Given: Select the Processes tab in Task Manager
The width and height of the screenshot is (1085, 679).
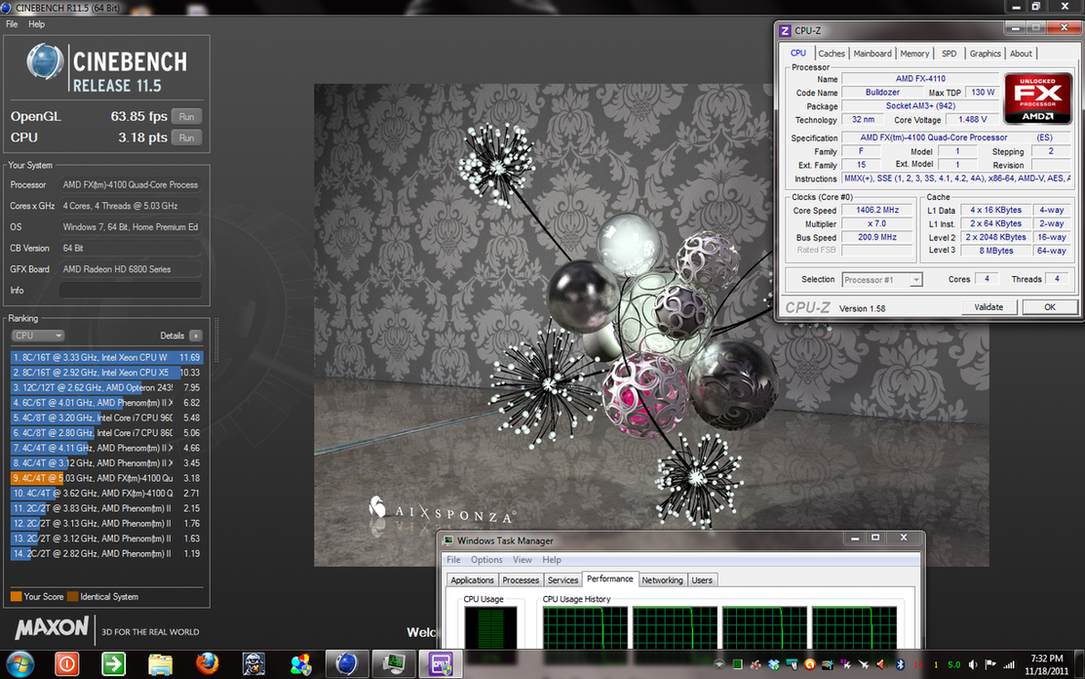Looking at the screenshot, I should [520, 580].
